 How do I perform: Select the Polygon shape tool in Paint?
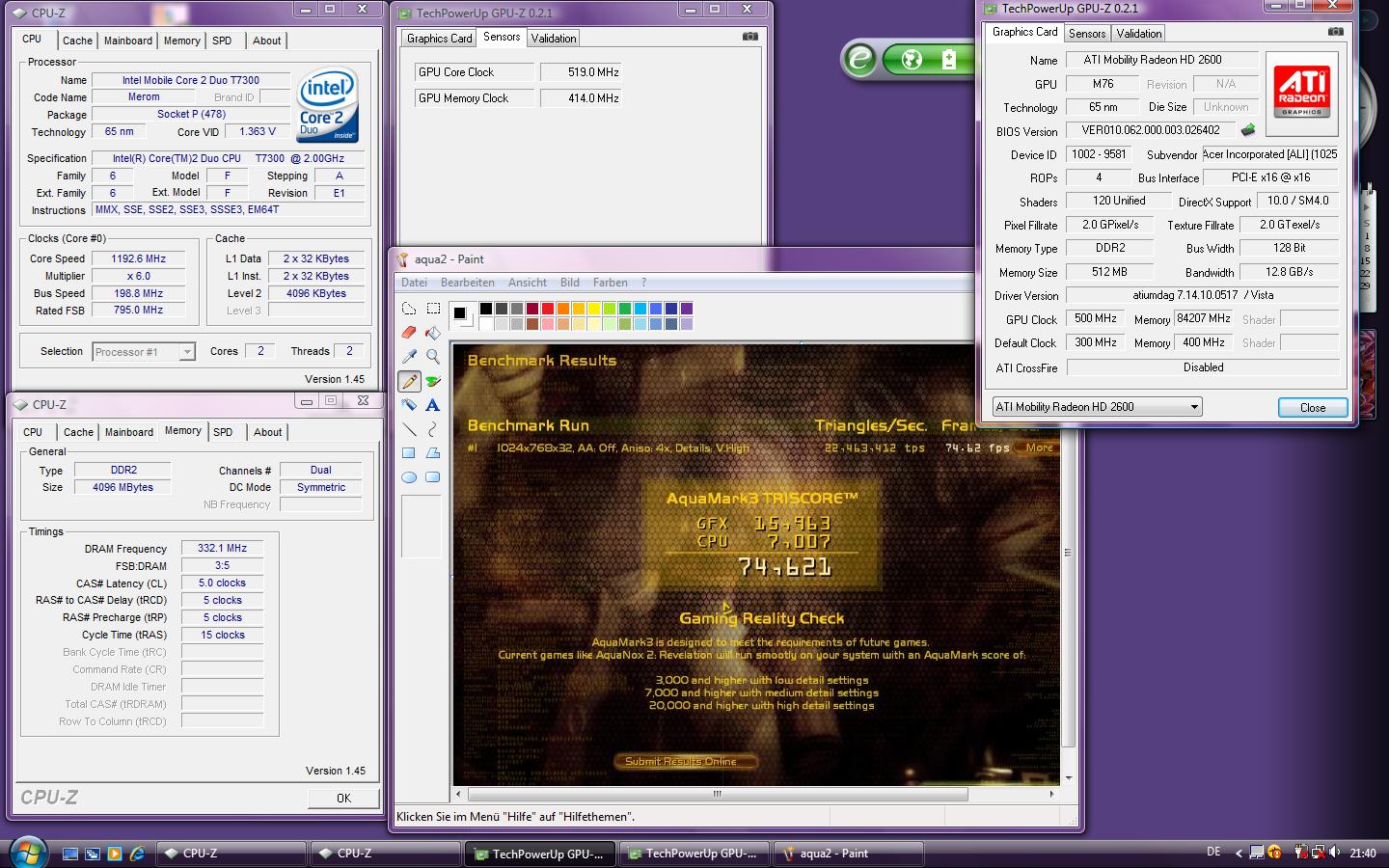[433, 453]
